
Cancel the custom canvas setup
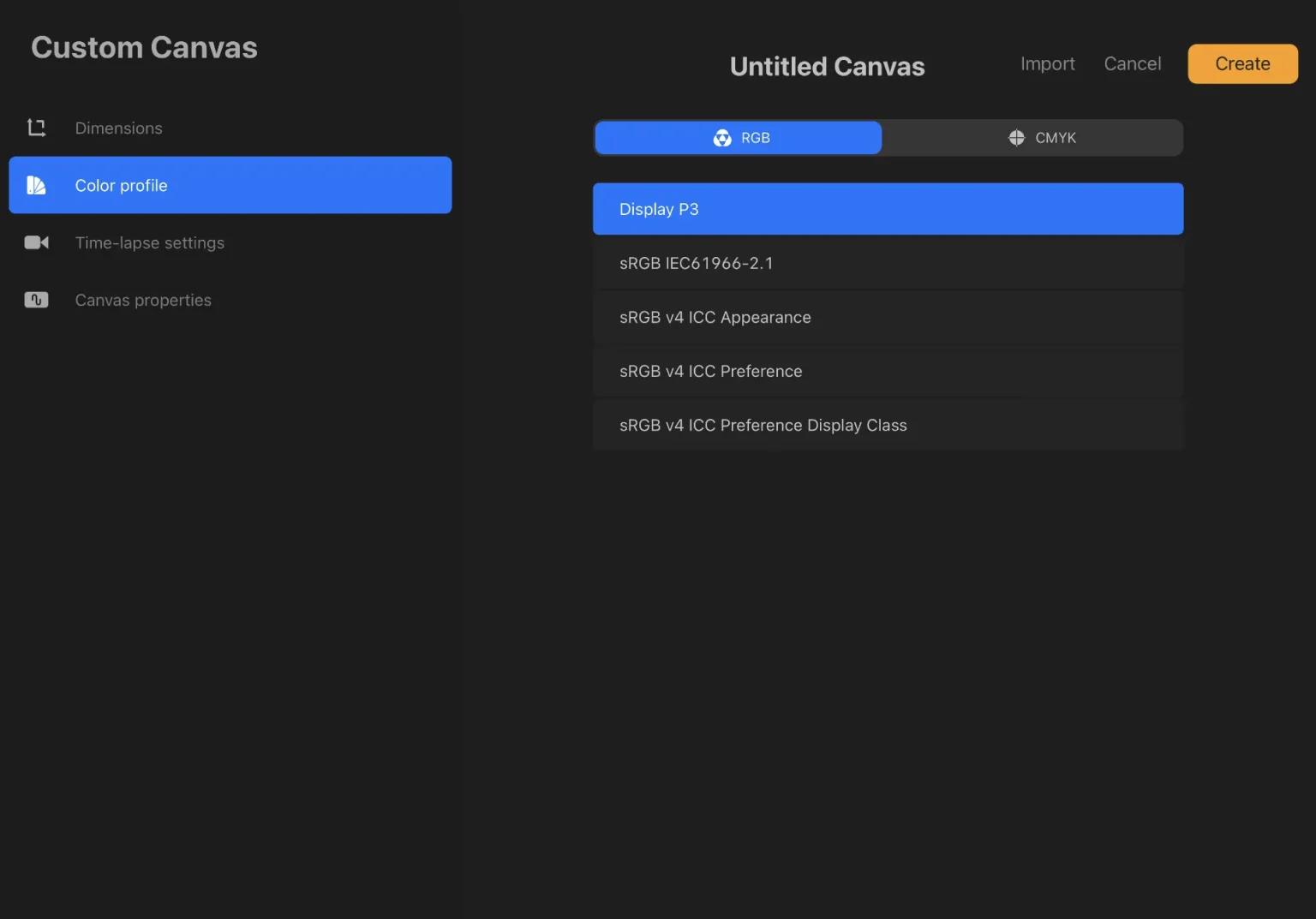click(x=1132, y=64)
